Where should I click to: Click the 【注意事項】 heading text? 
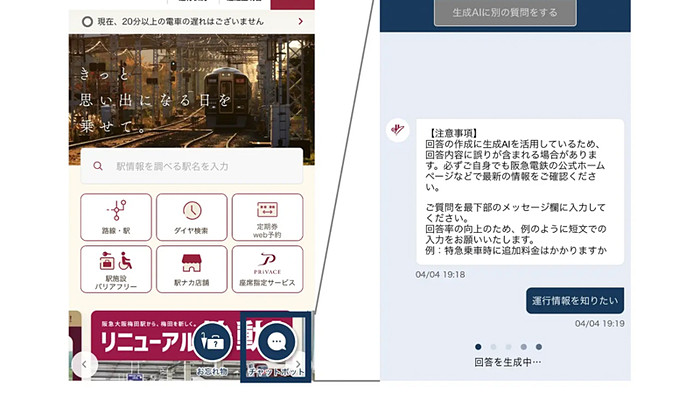(x=453, y=133)
